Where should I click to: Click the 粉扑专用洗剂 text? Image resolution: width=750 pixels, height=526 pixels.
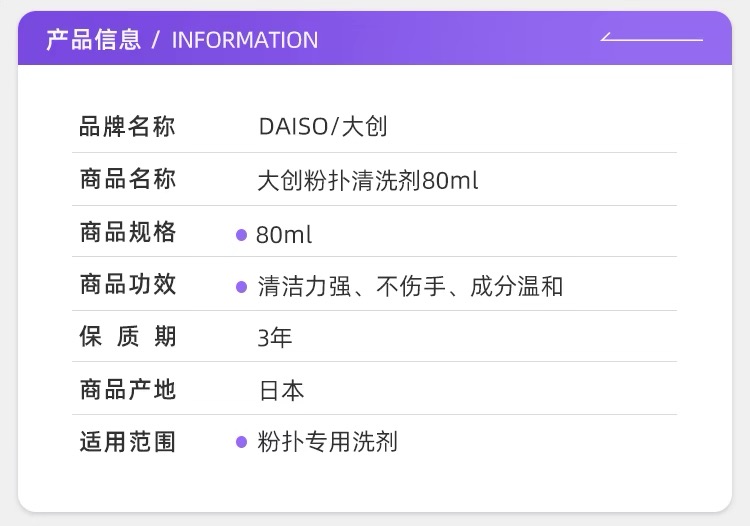327,442
